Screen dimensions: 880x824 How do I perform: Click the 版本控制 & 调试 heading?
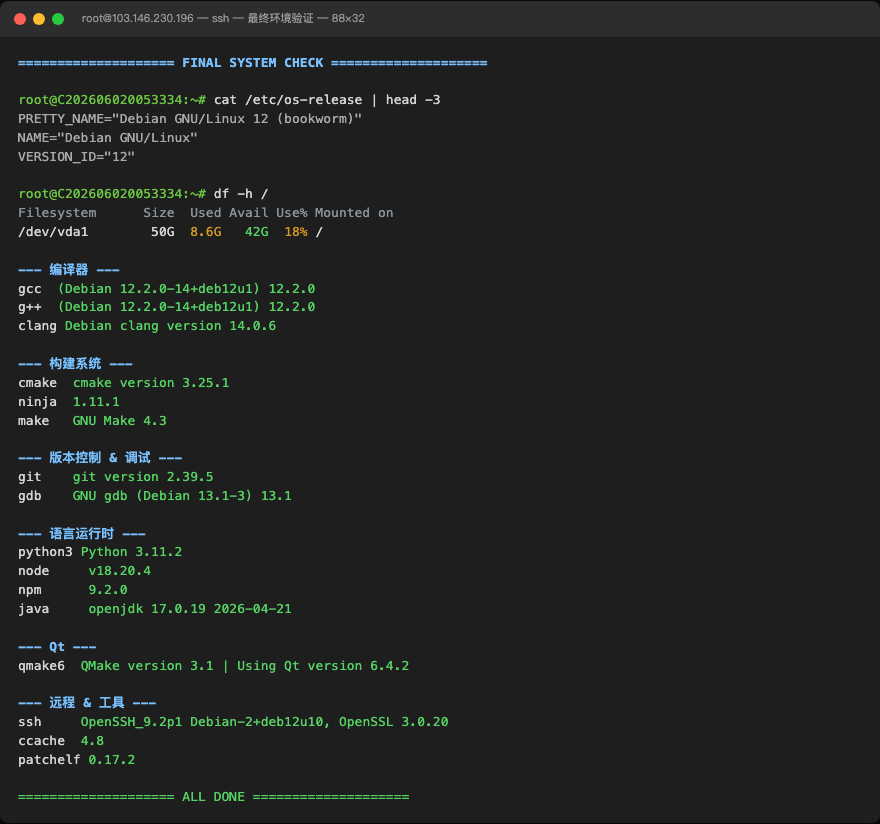tap(100, 459)
